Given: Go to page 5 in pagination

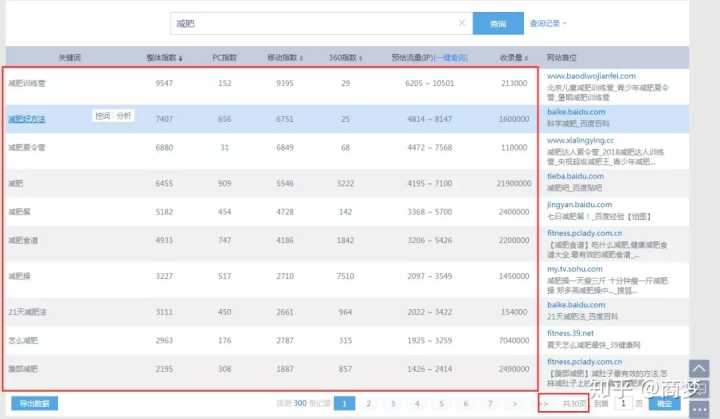Looking at the screenshot, I should click(x=440, y=404).
